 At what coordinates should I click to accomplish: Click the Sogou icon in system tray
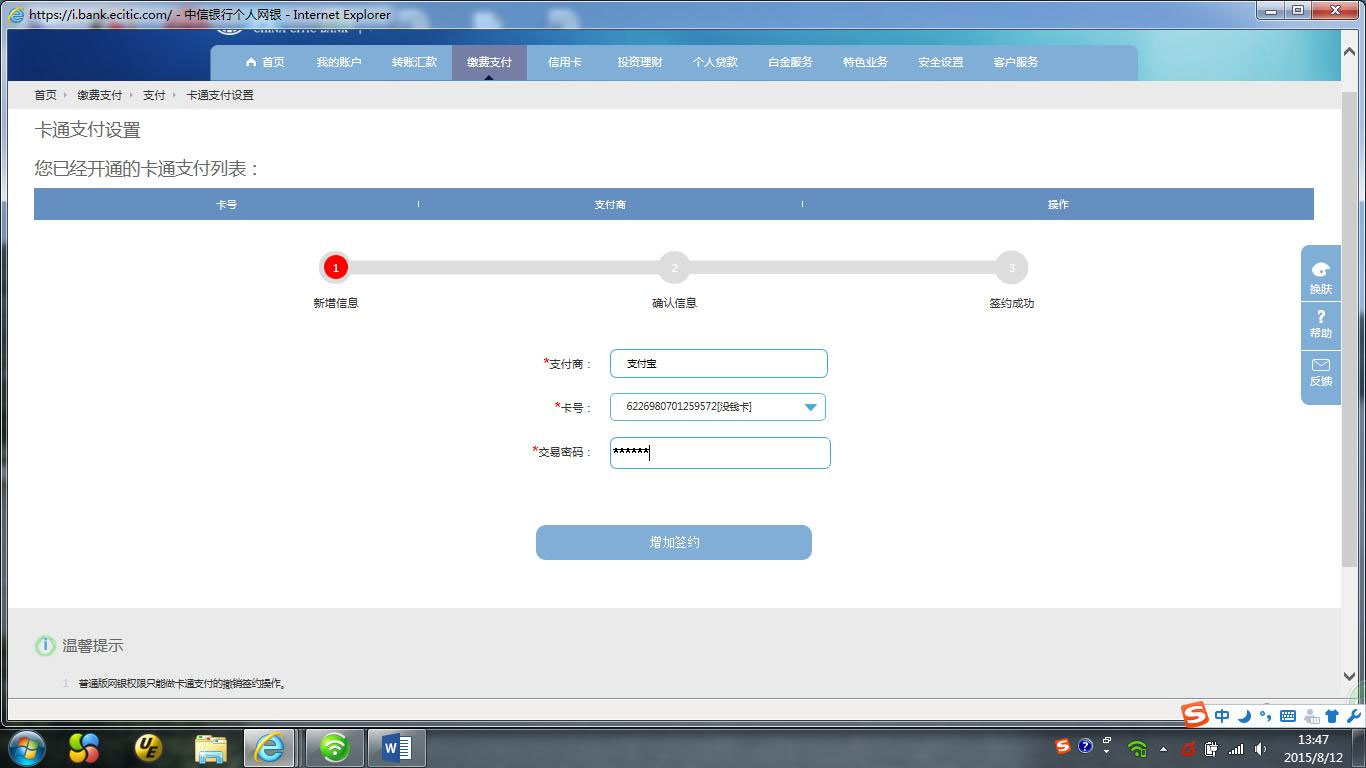click(1062, 746)
